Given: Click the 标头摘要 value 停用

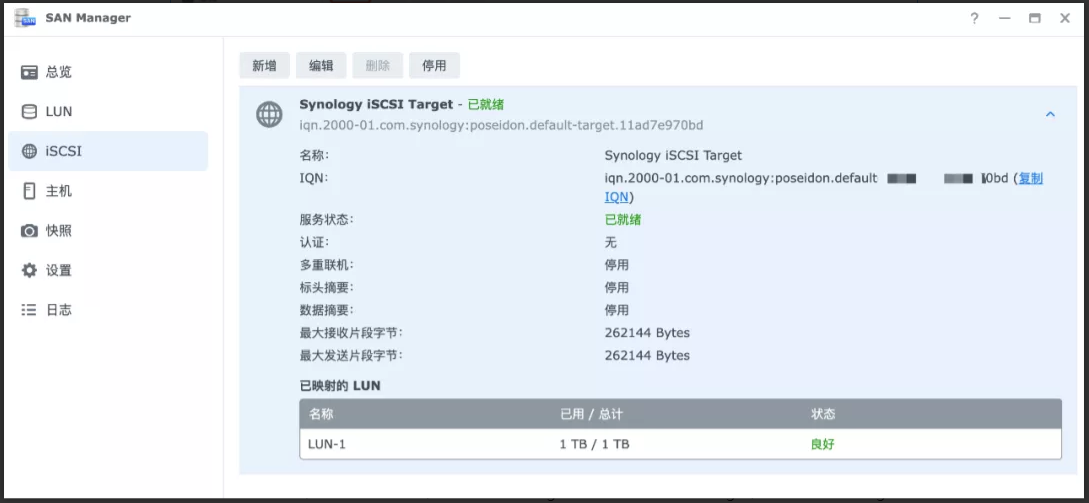Looking at the screenshot, I should tap(617, 287).
